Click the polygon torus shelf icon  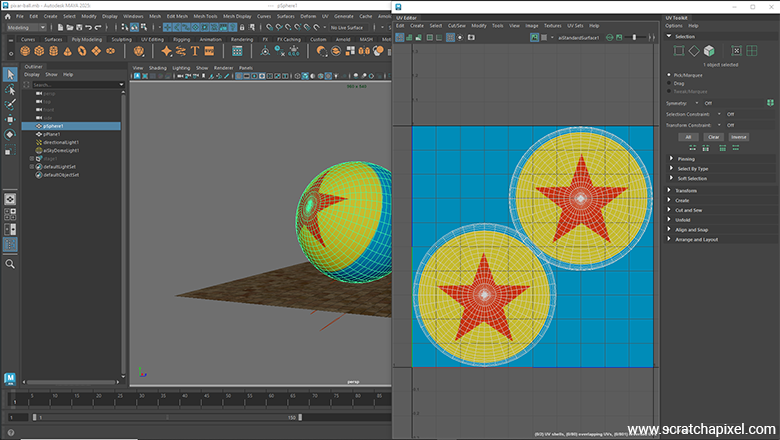coord(82,51)
